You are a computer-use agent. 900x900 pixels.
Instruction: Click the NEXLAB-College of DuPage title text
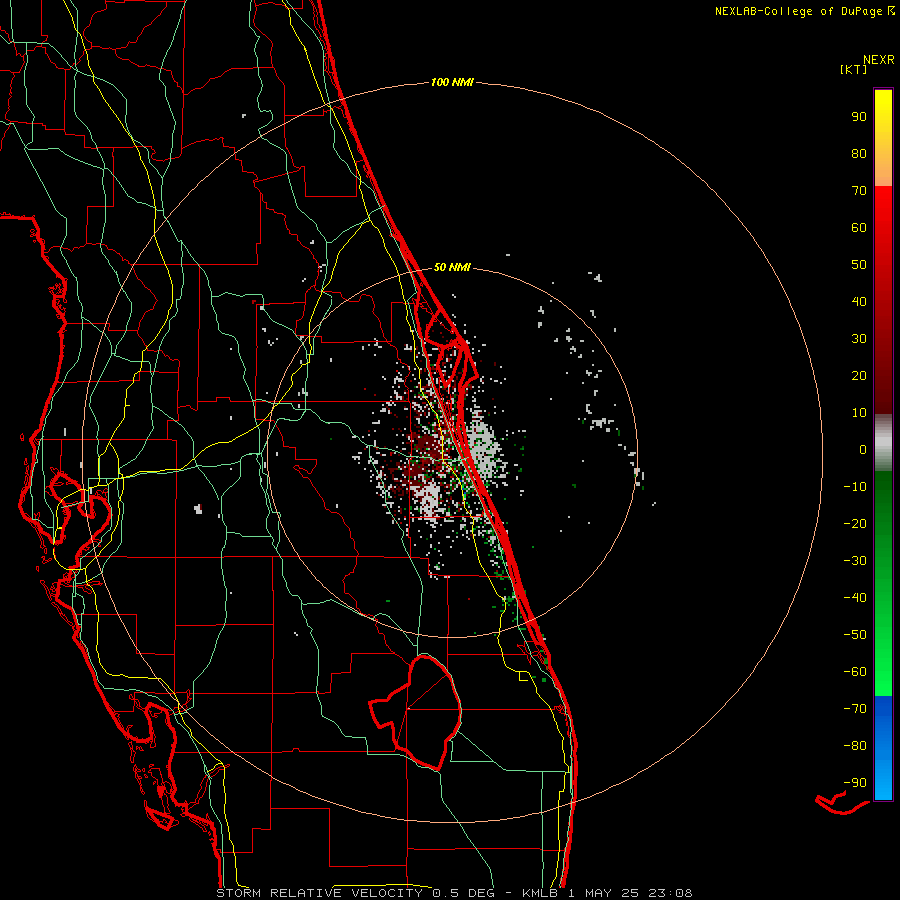[805, 11]
